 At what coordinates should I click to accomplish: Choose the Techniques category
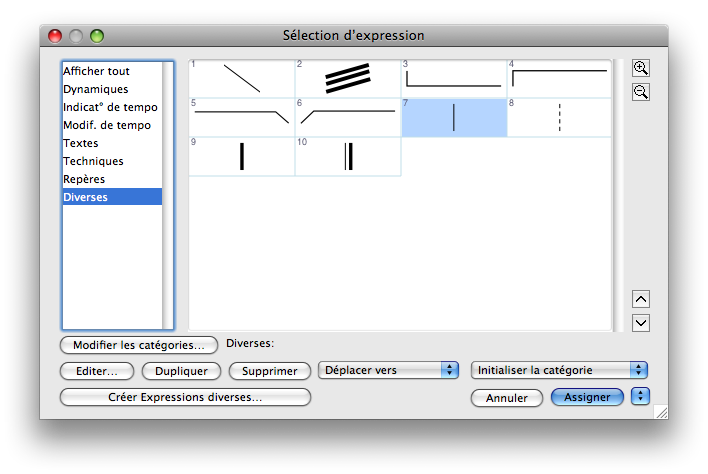94,161
